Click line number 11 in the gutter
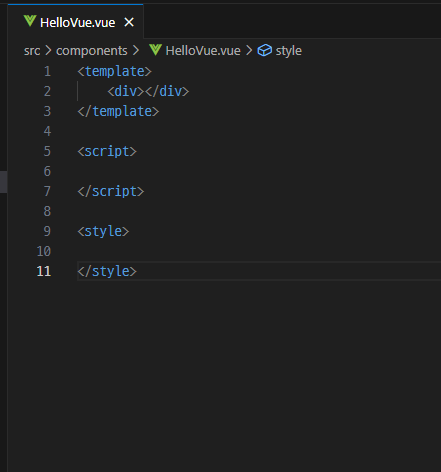Screen dimensions: 441x472 [x=44, y=271]
